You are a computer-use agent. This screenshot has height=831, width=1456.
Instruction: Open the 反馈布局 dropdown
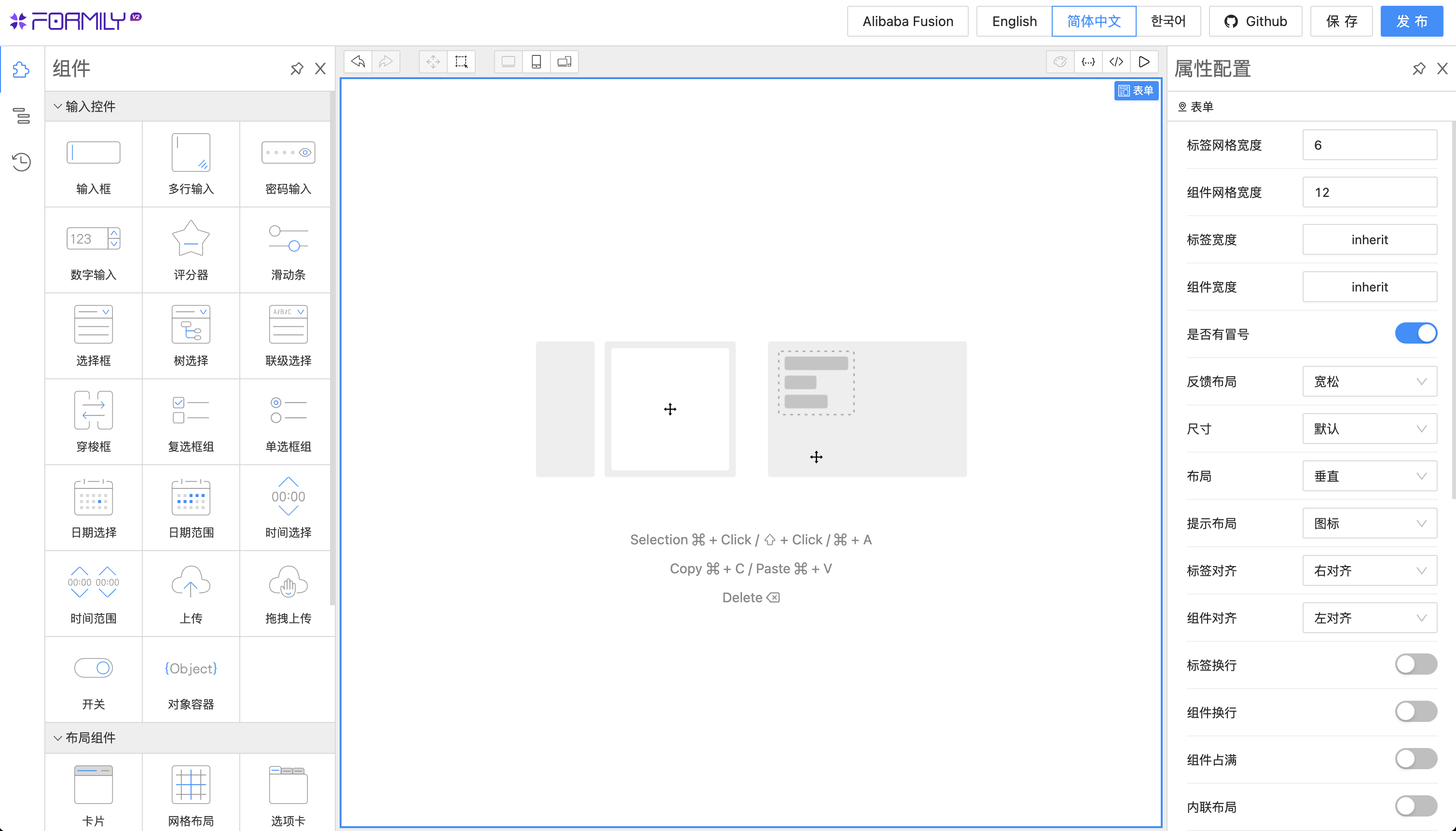[x=1369, y=381]
